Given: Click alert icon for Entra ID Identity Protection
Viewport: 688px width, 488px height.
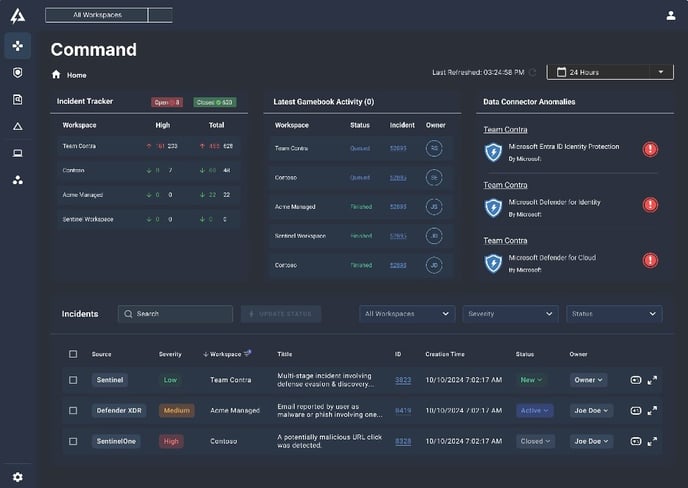Looking at the screenshot, I should point(650,149).
